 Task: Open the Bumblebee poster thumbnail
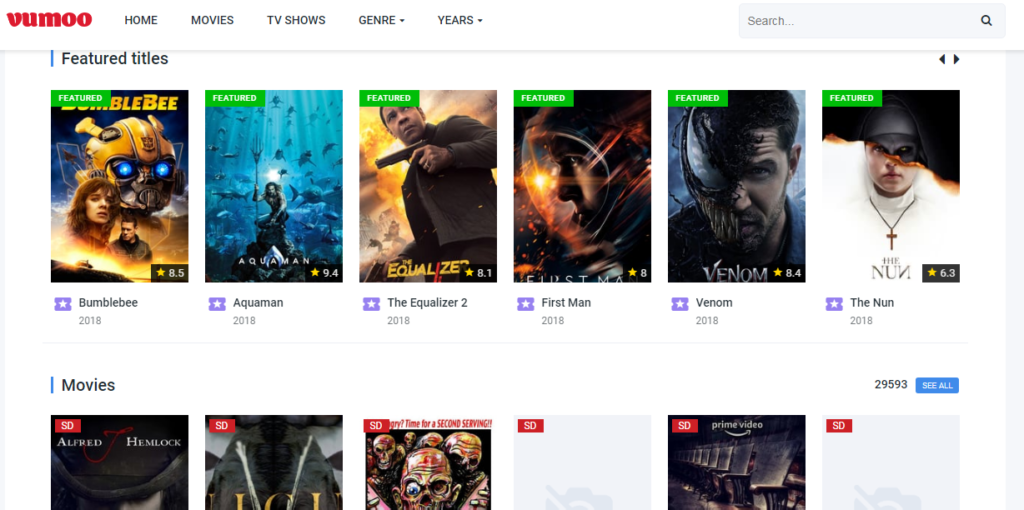[120, 186]
